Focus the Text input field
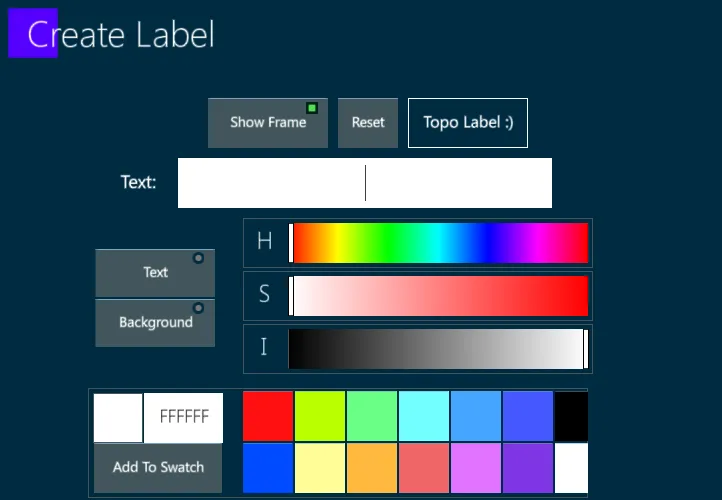This screenshot has height=500, width=722. (365, 183)
